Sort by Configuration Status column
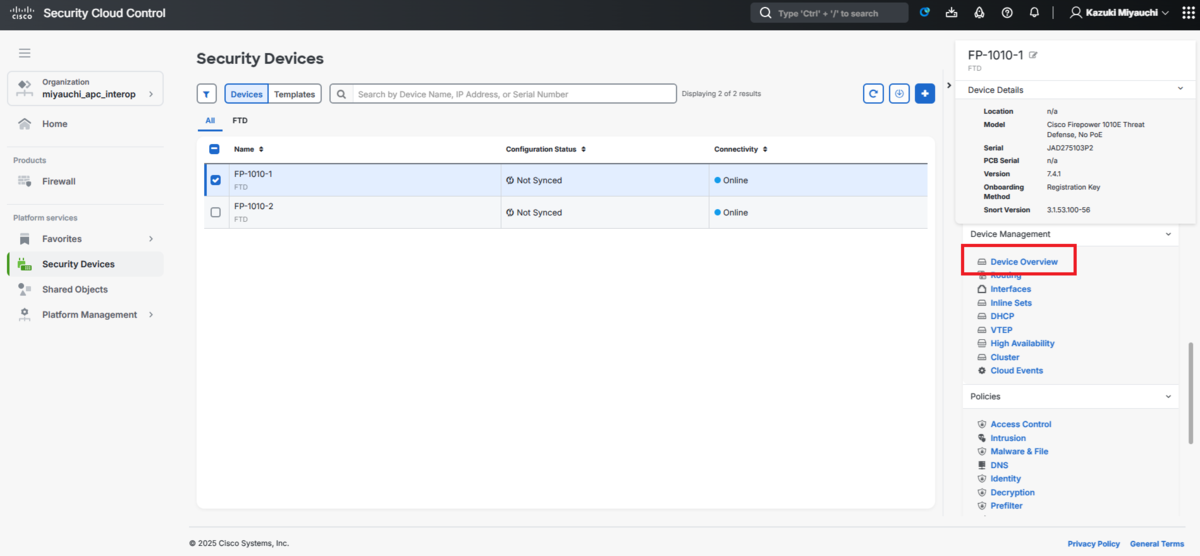 (546, 149)
